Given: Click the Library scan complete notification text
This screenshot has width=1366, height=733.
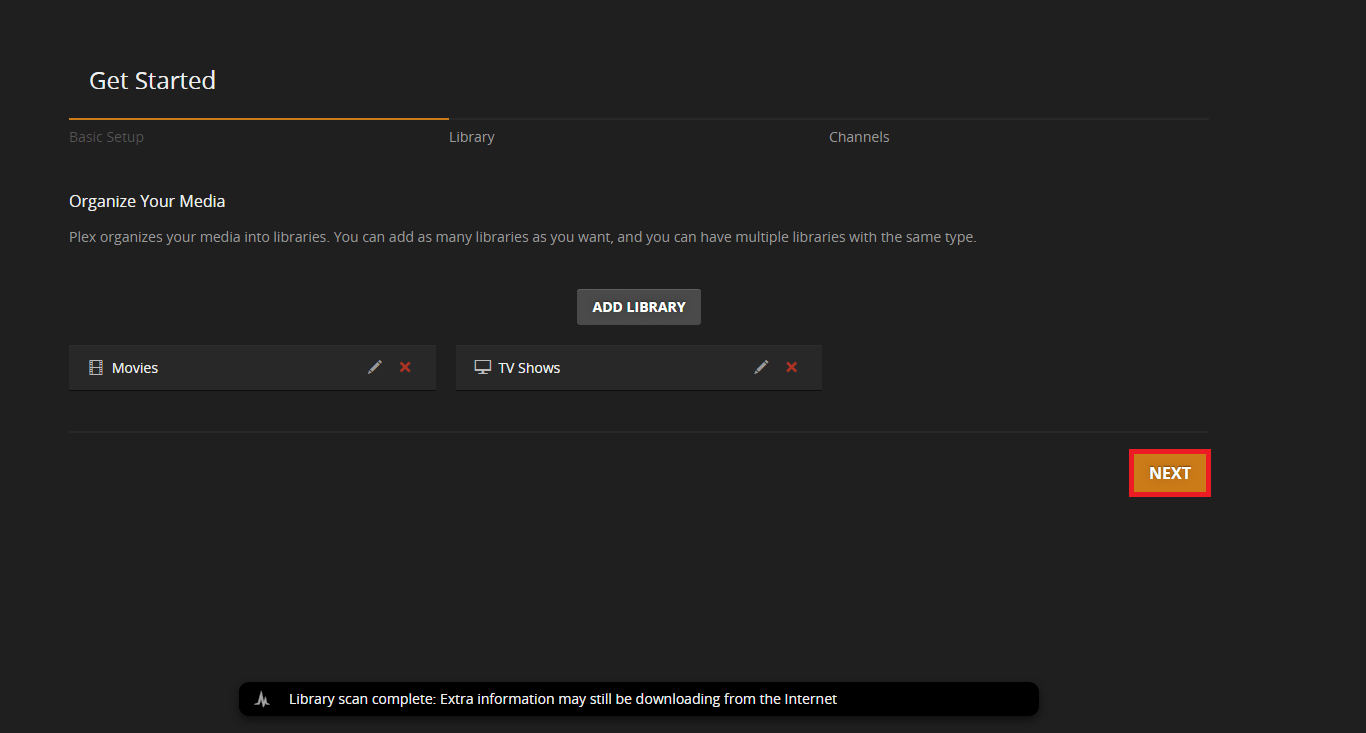Looking at the screenshot, I should pyautogui.click(x=562, y=699).
